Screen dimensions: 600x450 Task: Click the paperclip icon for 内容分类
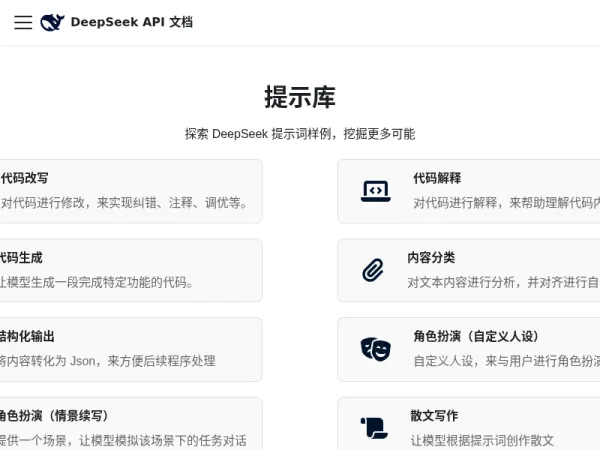(x=373, y=270)
